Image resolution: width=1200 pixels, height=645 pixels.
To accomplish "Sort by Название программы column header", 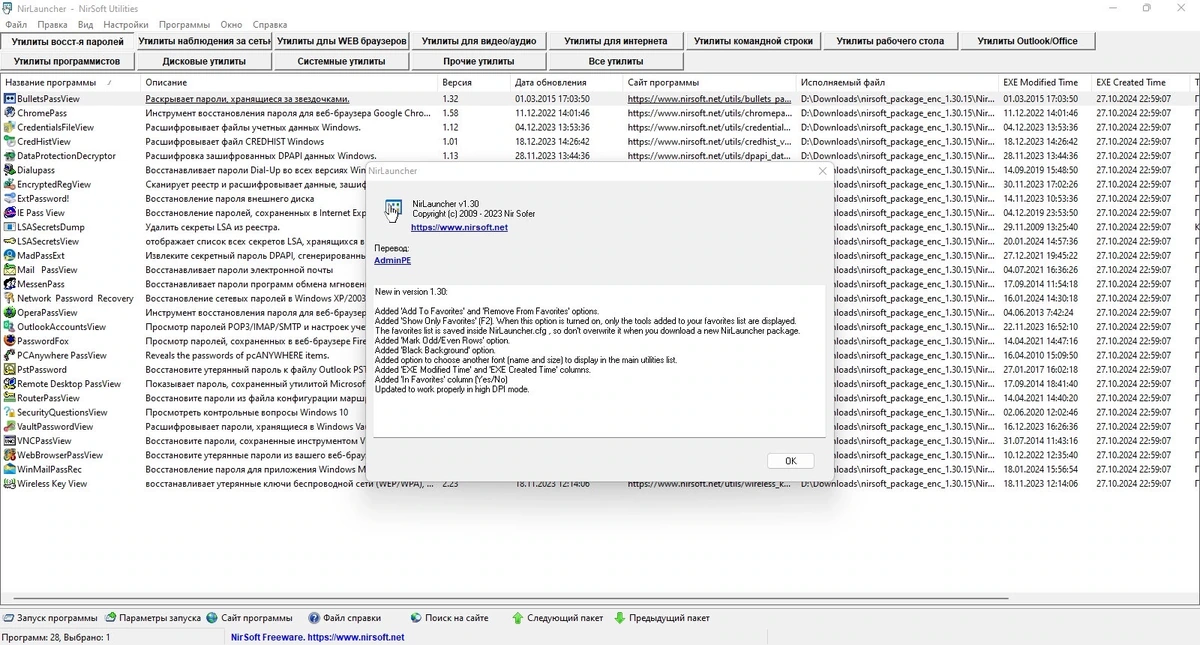I will [x=68, y=82].
